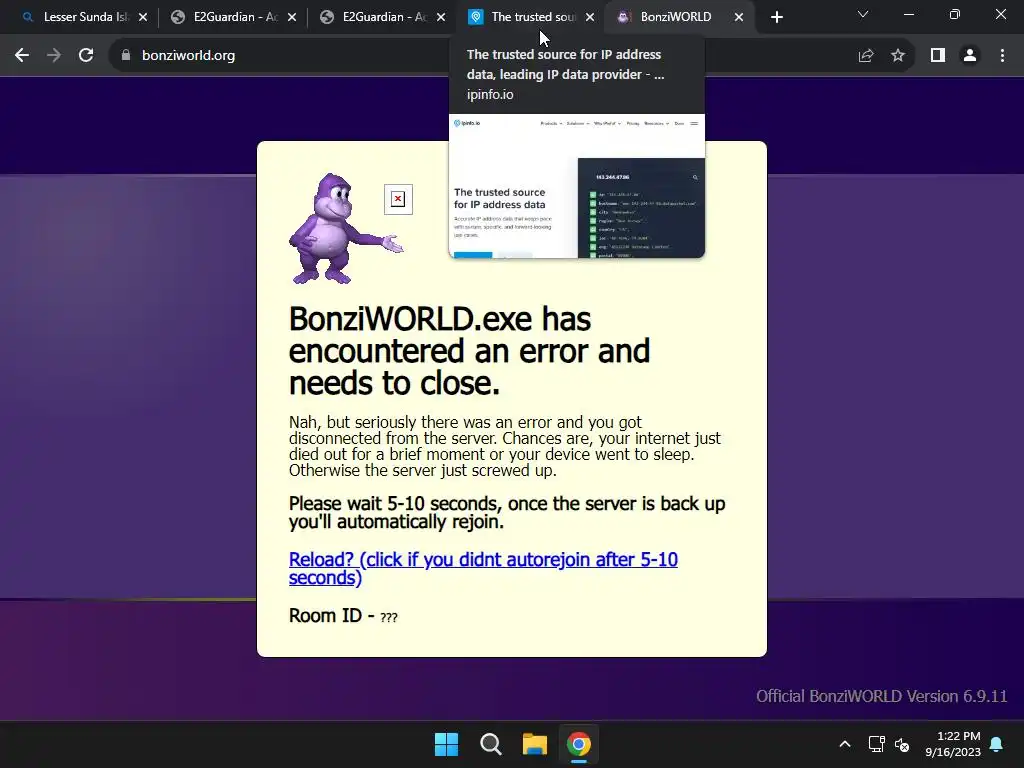The height and width of the screenshot is (768, 1024).
Task: Open the Chrome profile menu
Action: click(970, 56)
